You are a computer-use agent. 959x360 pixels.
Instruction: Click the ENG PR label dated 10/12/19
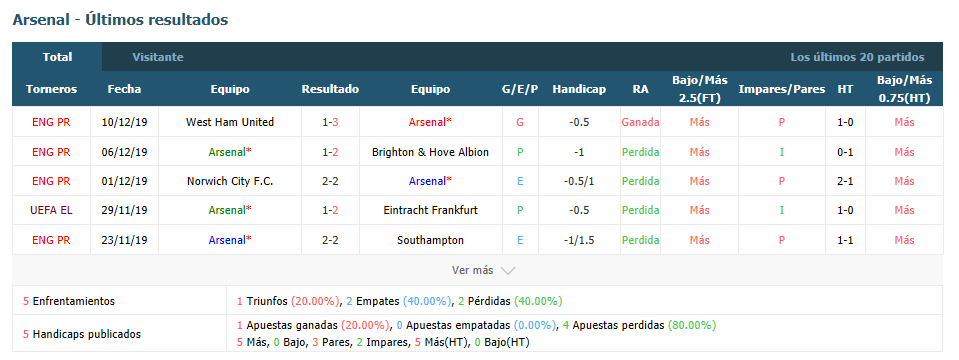(x=51, y=122)
